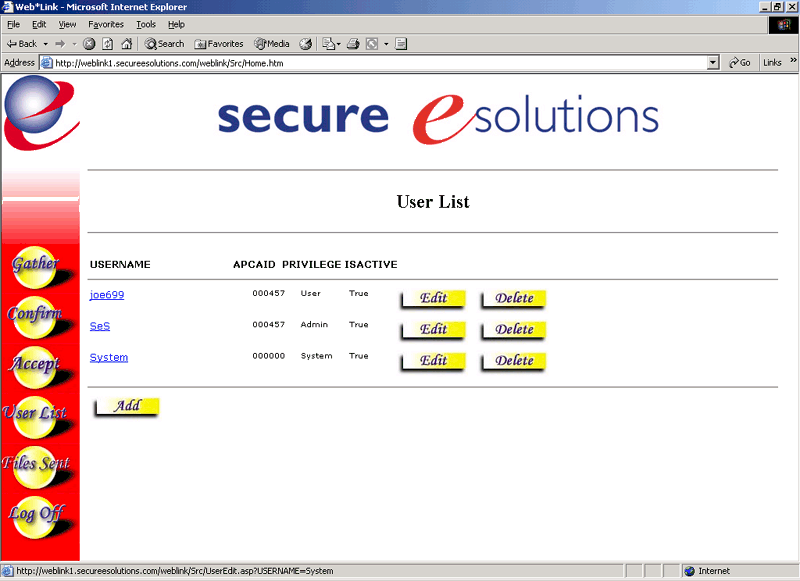This screenshot has height=581, width=800.
Task: Open the Favorites menu in menu bar
Action: point(106,24)
